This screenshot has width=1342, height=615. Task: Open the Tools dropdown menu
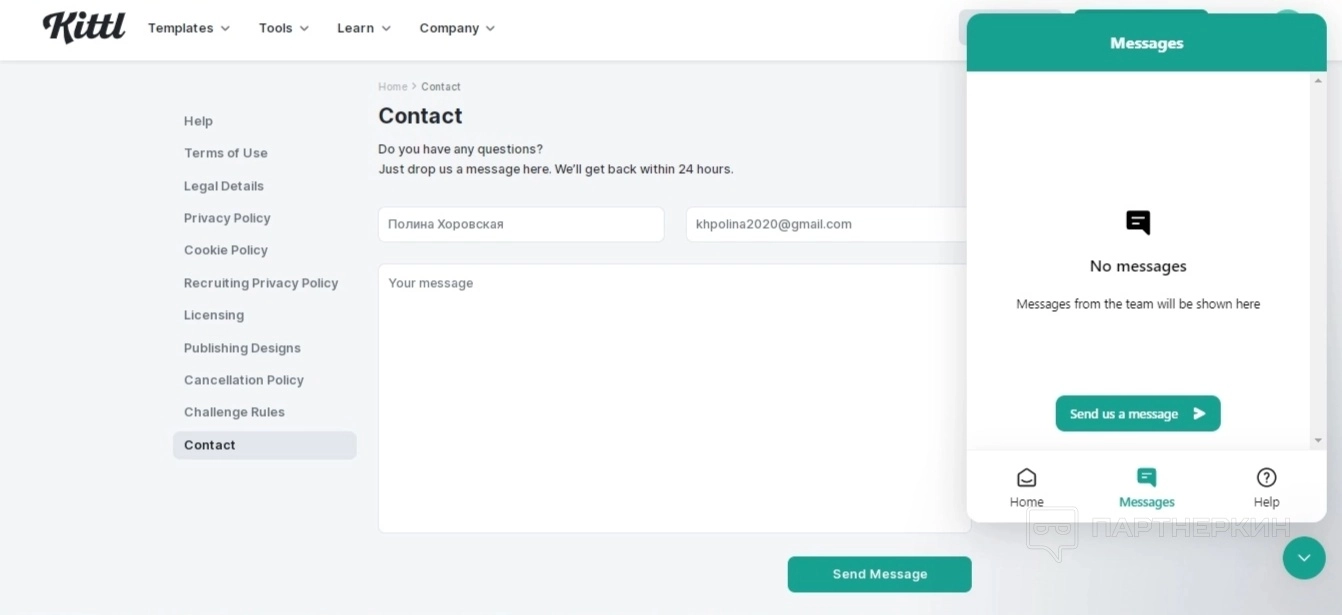pyautogui.click(x=283, y=28)
